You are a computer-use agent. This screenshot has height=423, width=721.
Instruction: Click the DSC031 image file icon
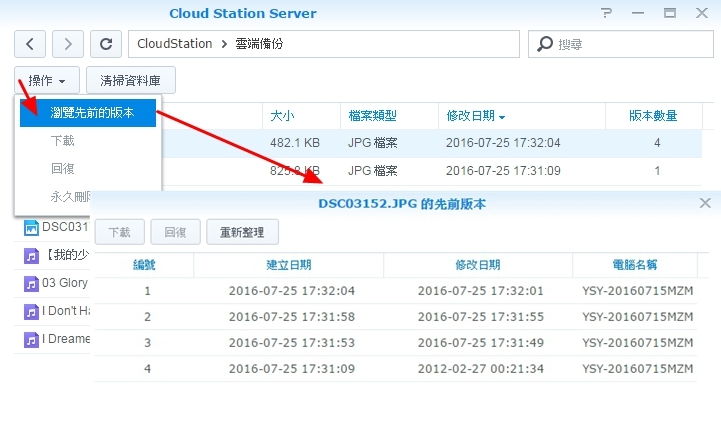click(x=31, y=227)
